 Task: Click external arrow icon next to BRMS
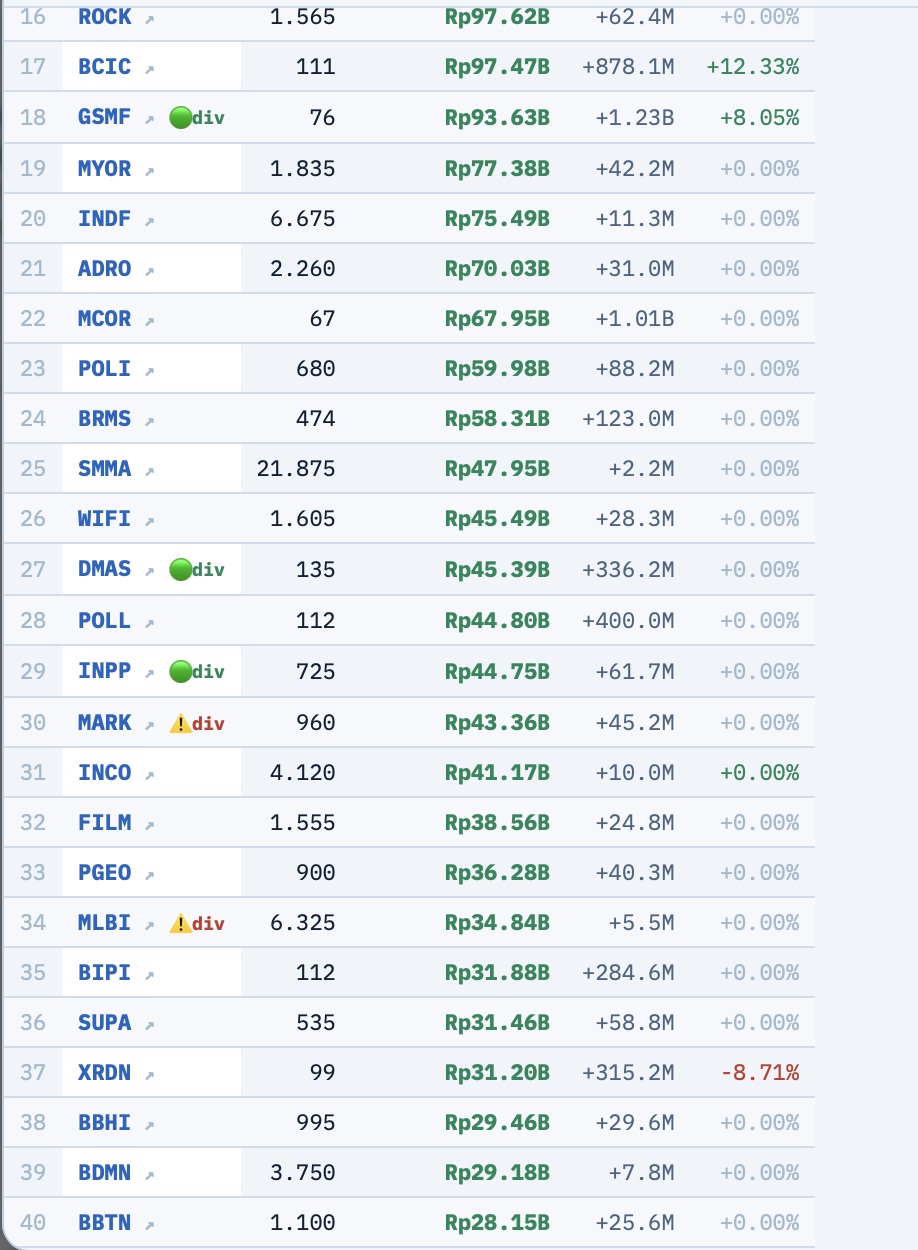point(150,420)
